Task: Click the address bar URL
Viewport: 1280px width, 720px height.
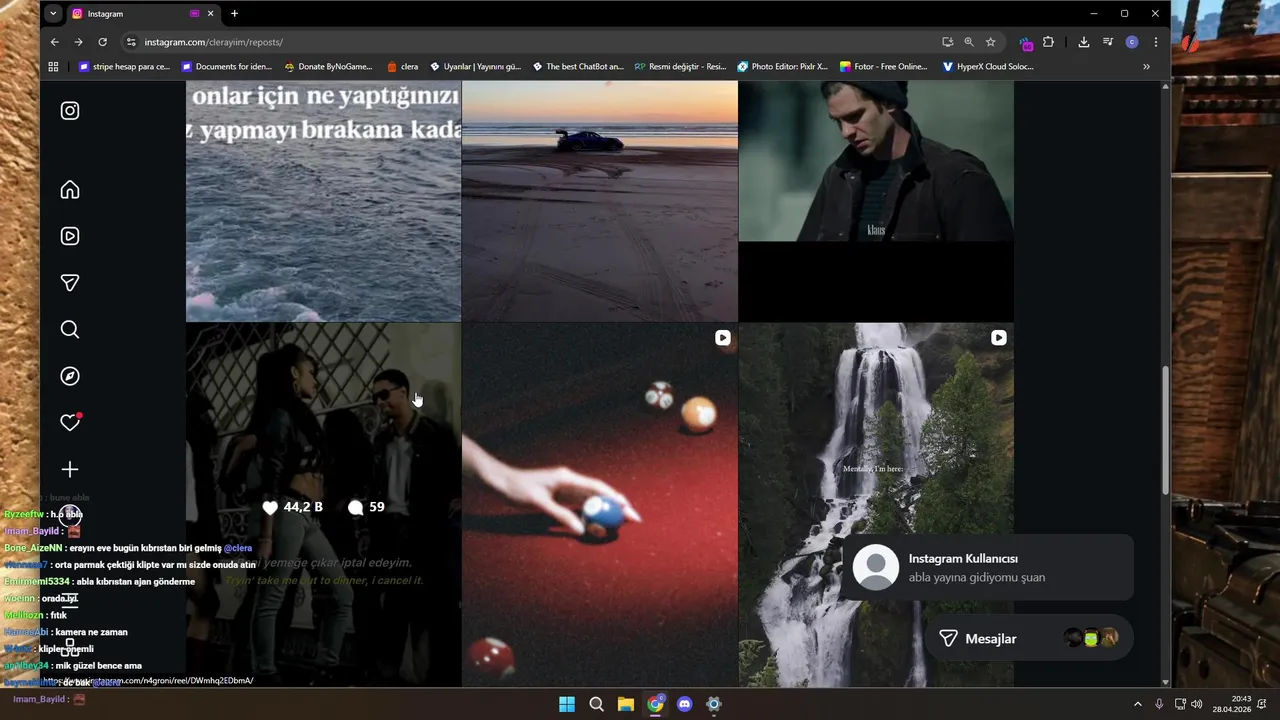Action: 213,42
